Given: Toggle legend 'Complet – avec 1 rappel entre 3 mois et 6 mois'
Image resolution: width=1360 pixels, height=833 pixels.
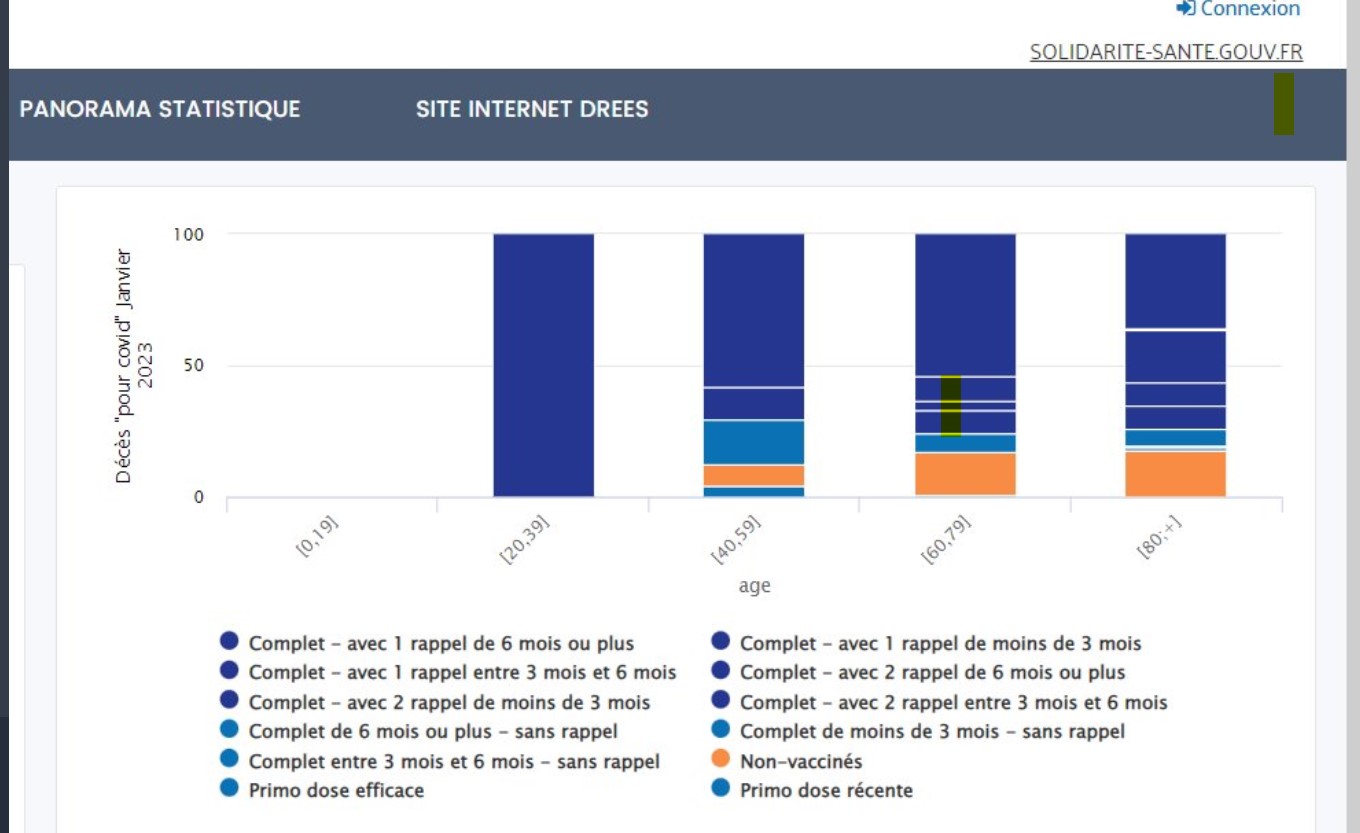Looking at the screenshot, I should coord(462,672).
